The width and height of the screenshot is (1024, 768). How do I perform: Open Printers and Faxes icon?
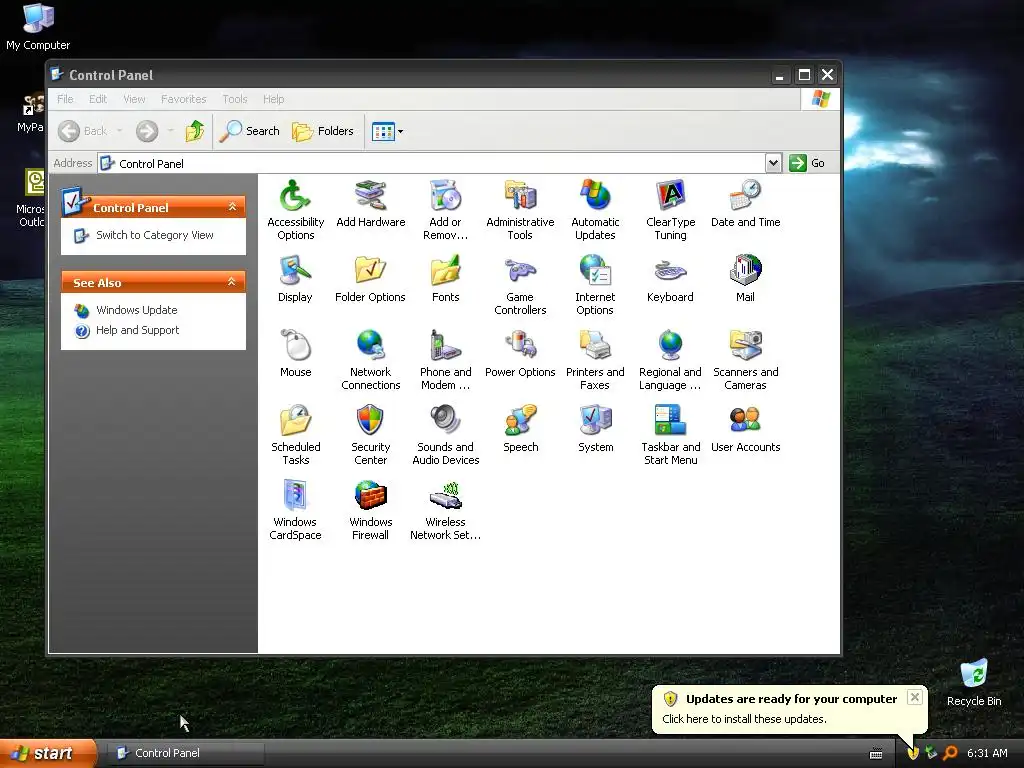595,359
